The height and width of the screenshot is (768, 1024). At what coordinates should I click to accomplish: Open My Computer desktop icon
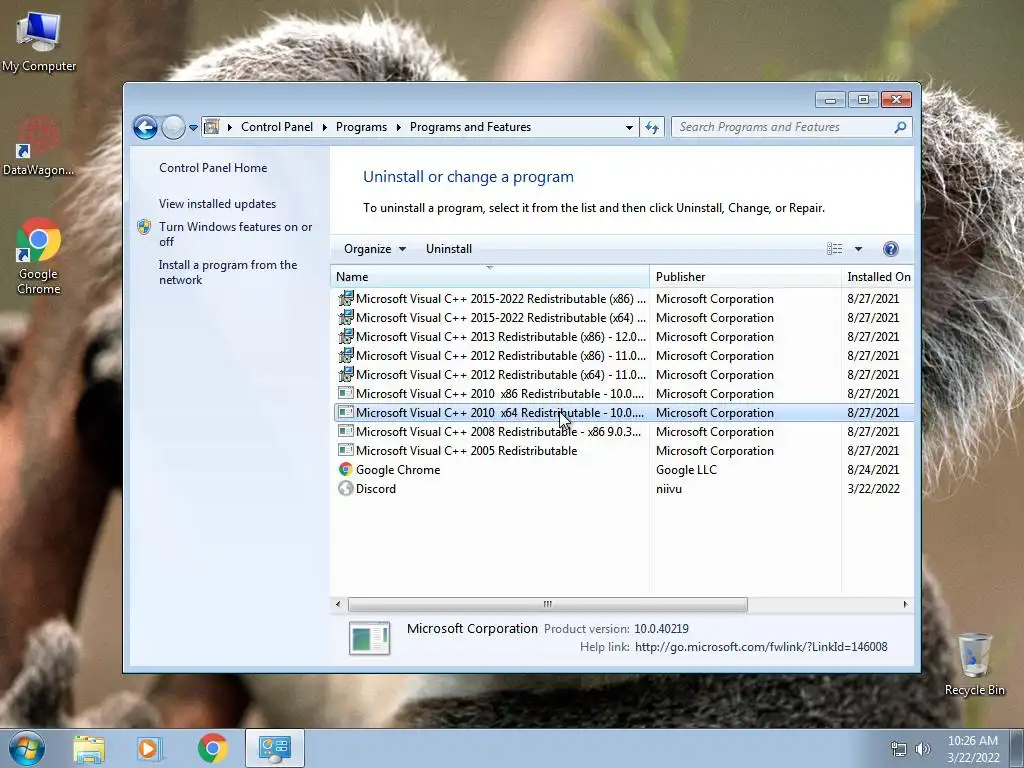coord(39,43)
